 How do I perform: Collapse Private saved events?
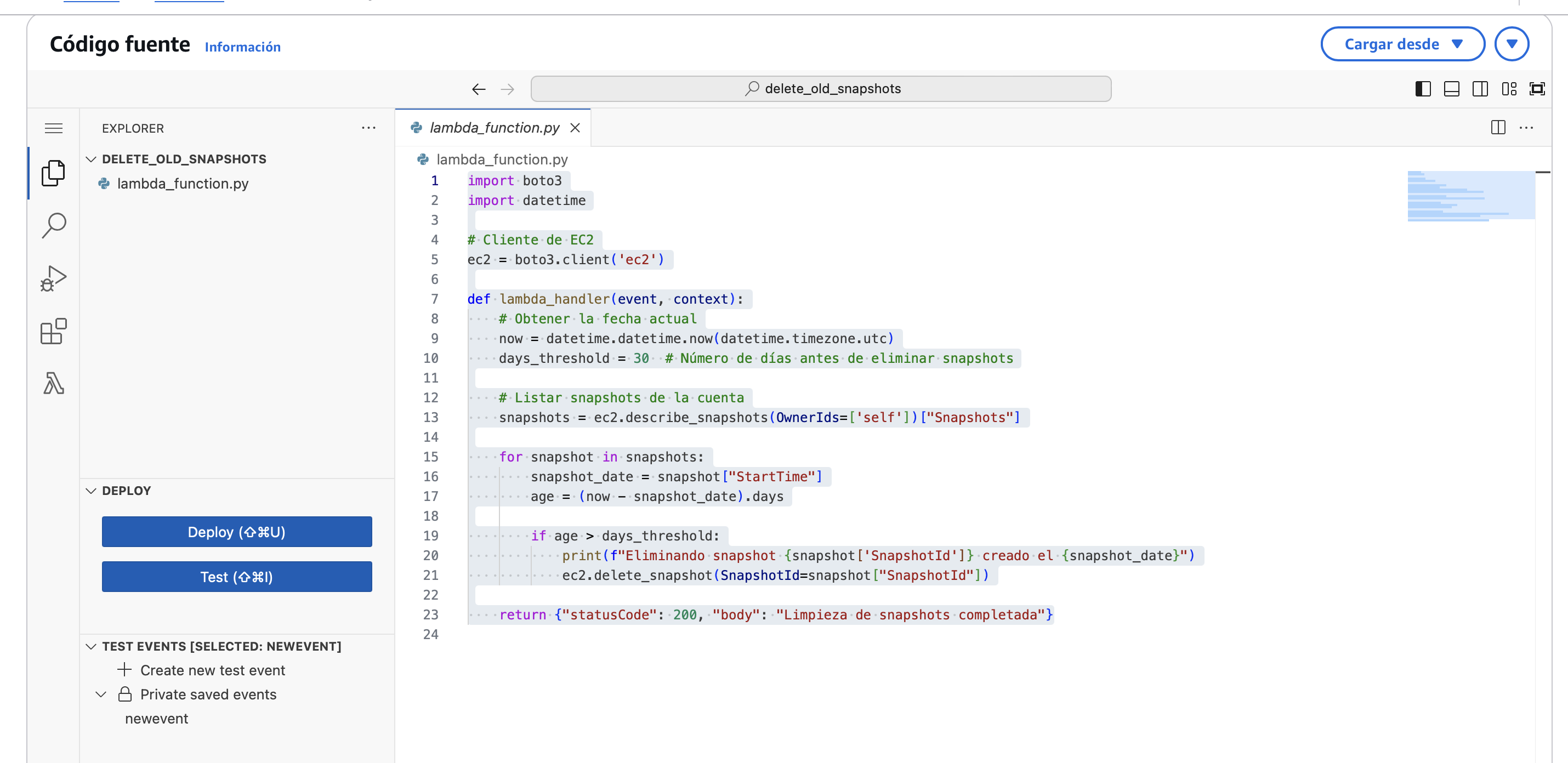[x=101, y=694]
